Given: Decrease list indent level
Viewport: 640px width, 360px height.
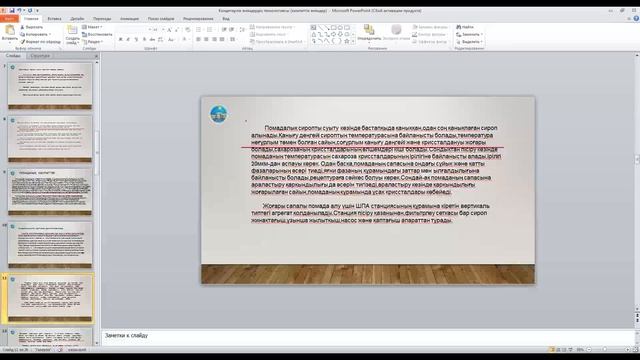Looking at the screenshot, I should click(x=224, y=29).
